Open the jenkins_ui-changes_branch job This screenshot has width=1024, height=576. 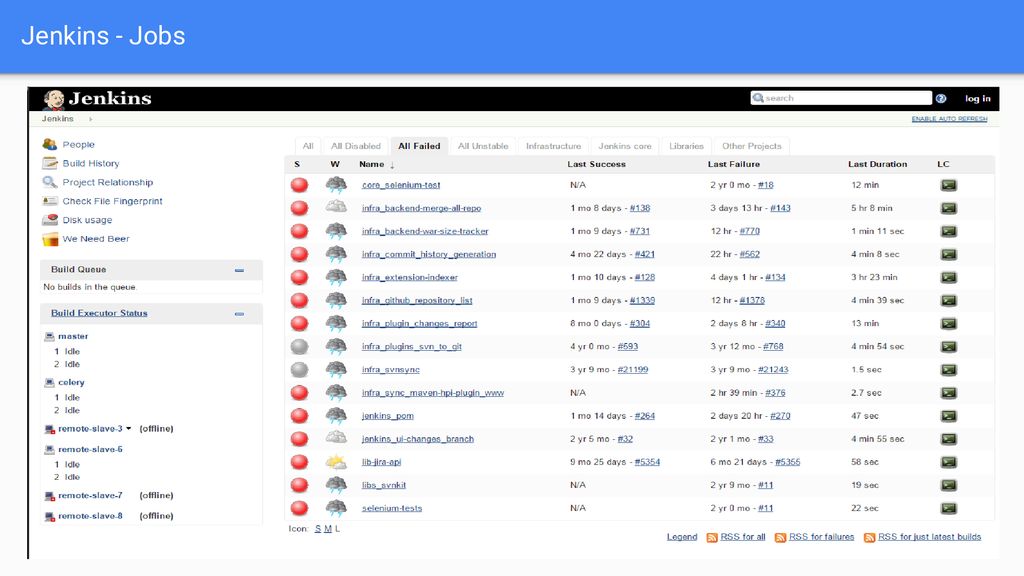(418, 440)
